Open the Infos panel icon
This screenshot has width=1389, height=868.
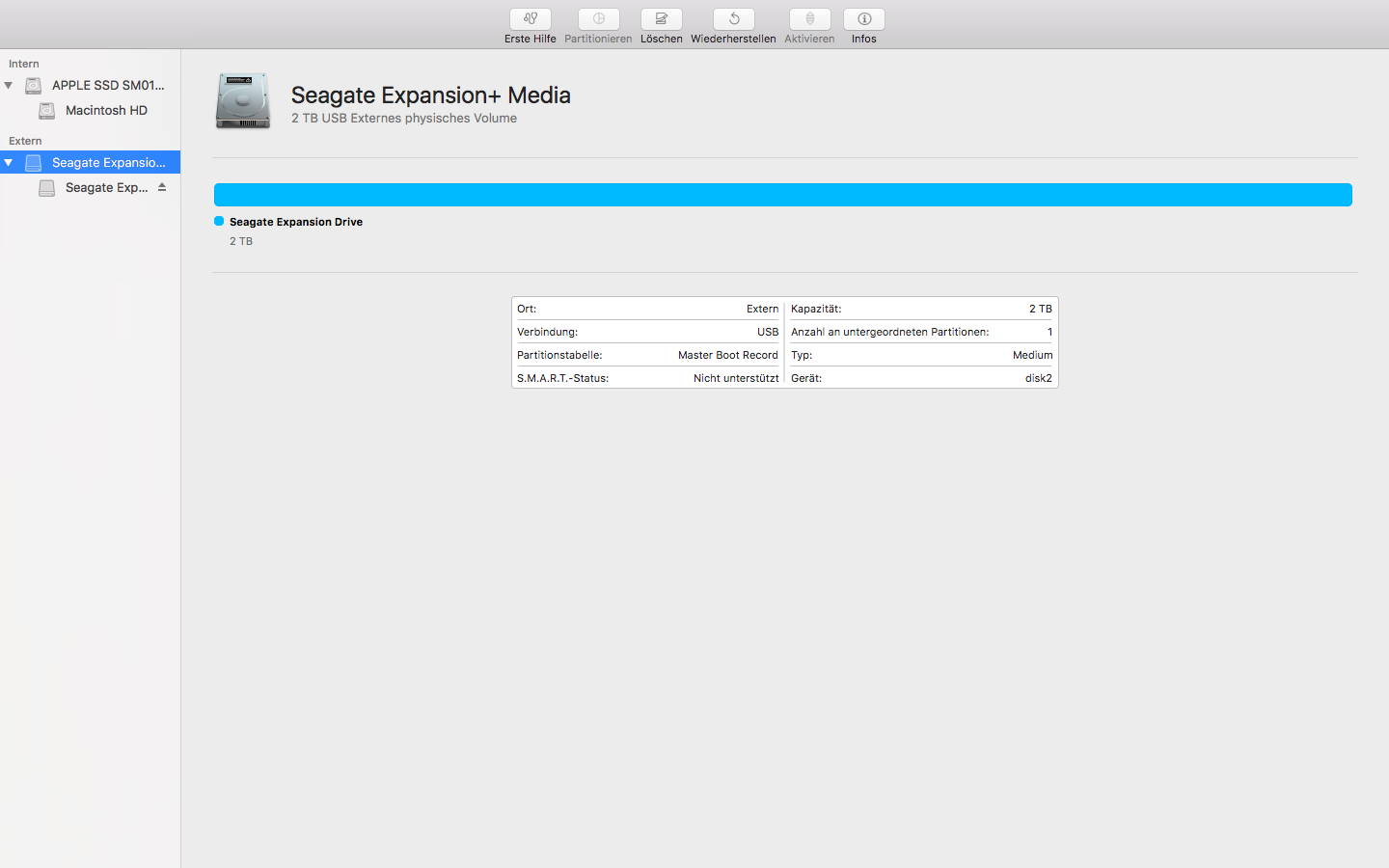tap(863, 19)
